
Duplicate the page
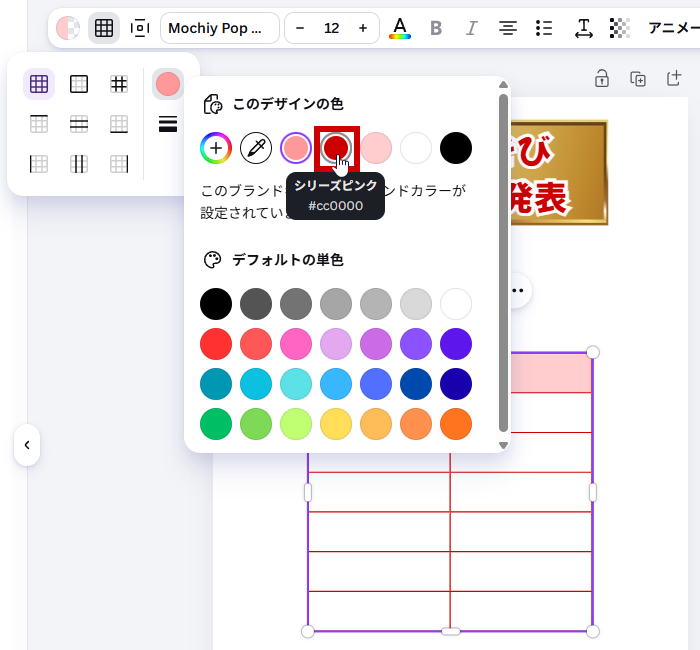pos(638,79)
